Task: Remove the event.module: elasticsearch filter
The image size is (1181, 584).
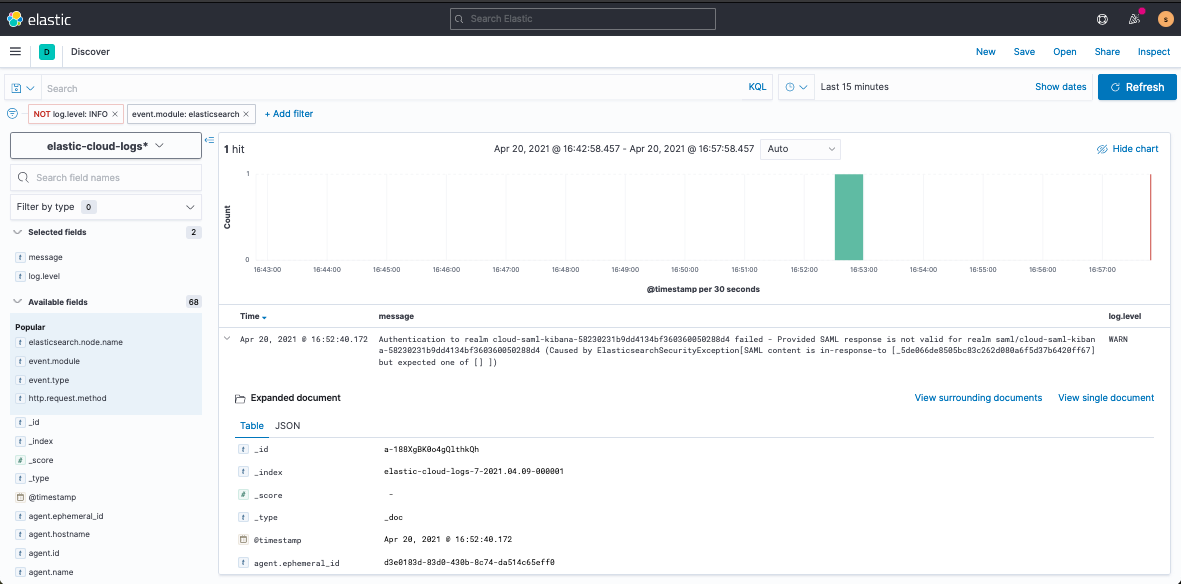Action: (246, 114)
